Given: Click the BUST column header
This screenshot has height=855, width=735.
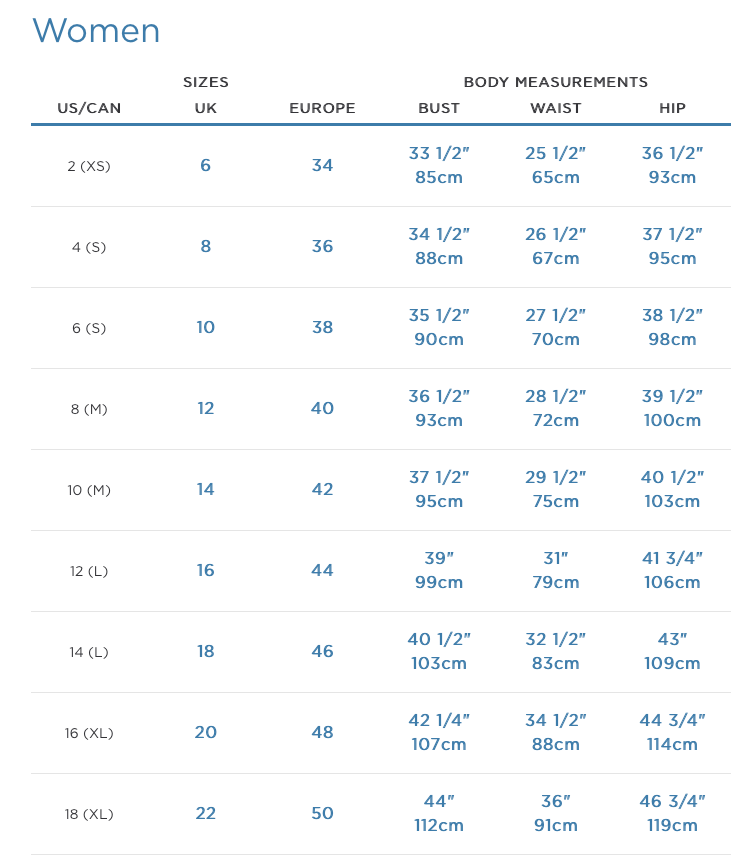Looking at the screenshot, I should pyautogui.click(x=439, y=108).
